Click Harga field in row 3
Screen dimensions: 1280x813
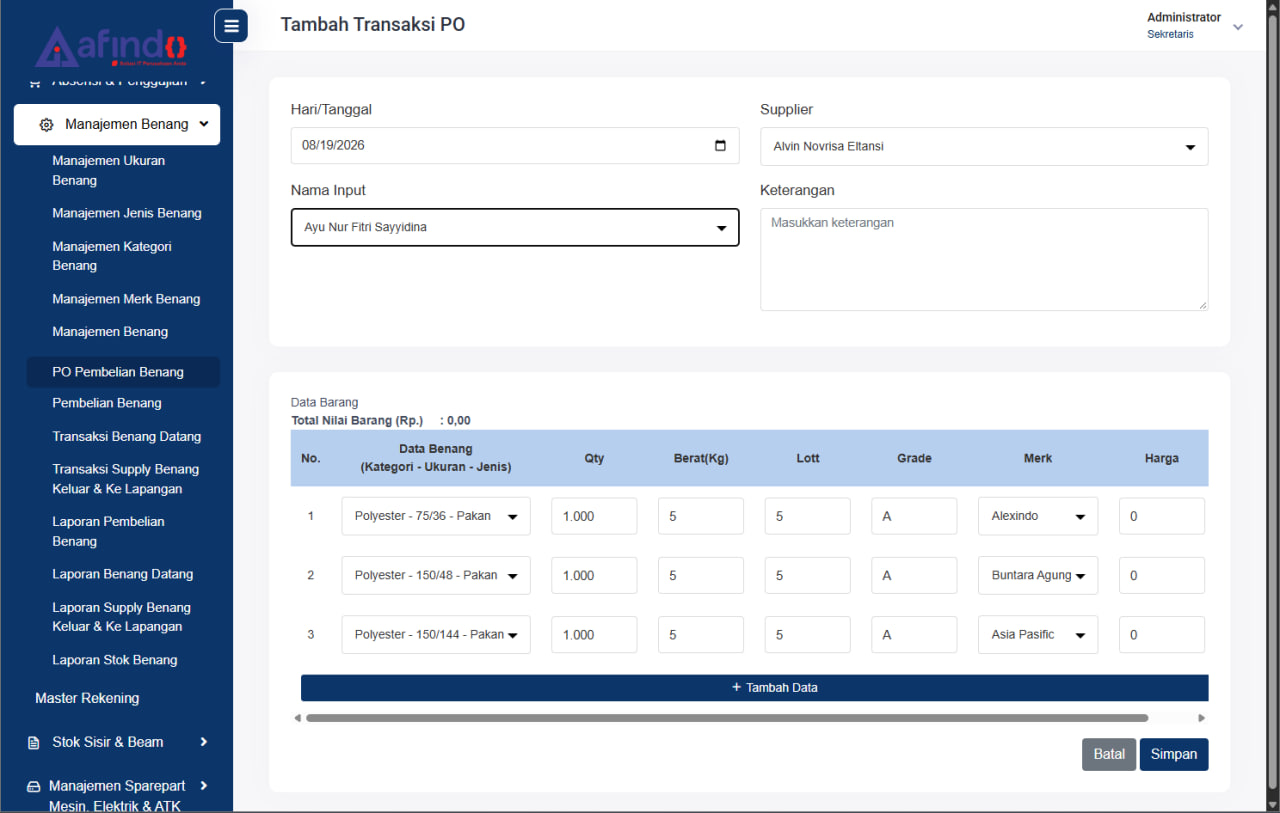tap(1162, 634)
